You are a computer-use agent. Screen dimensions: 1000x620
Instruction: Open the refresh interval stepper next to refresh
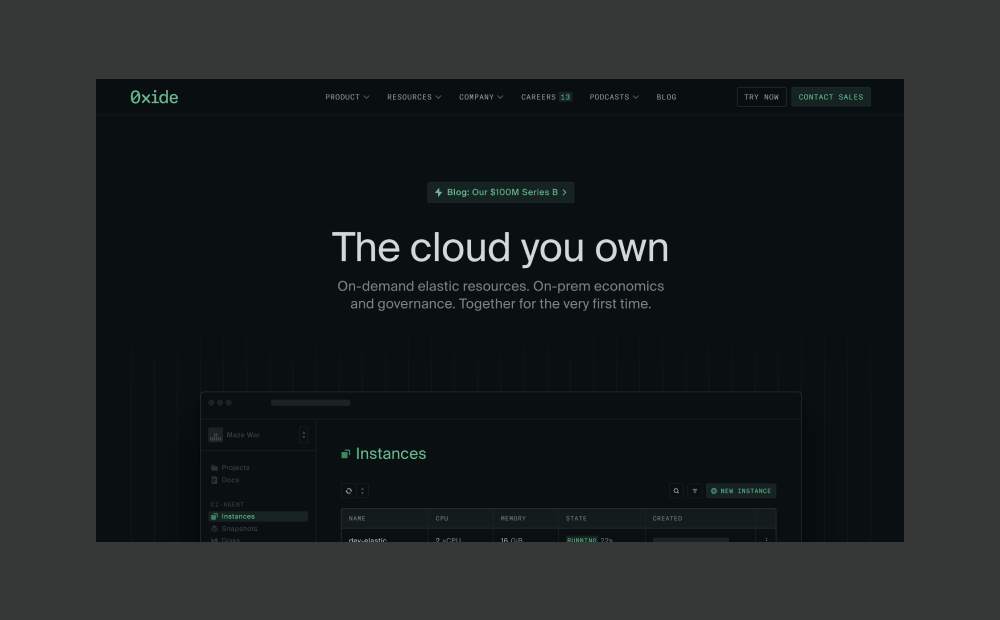362,491
